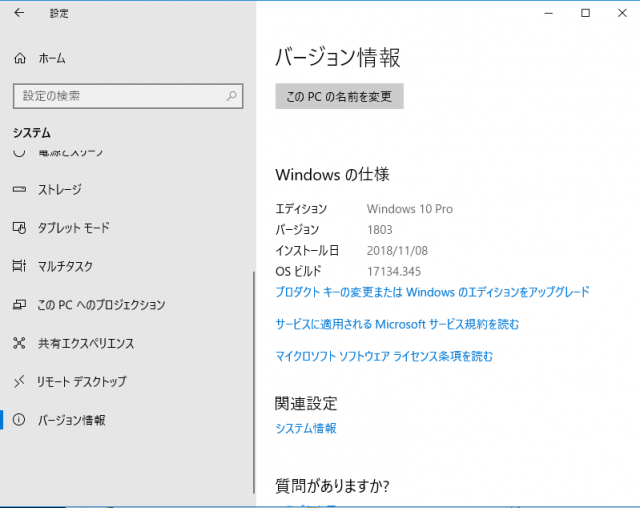Open the プロダクト キーの変更 upgrade link
This screenshot has height=508, width=640.
pyautogui.click(x=432, y=292)
